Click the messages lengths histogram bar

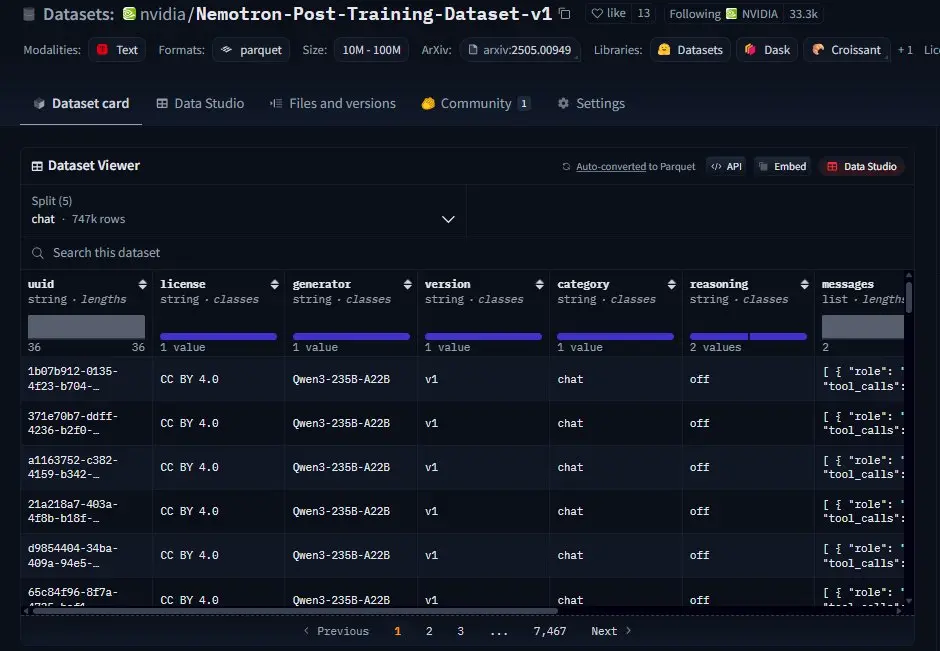pos(863,327)
